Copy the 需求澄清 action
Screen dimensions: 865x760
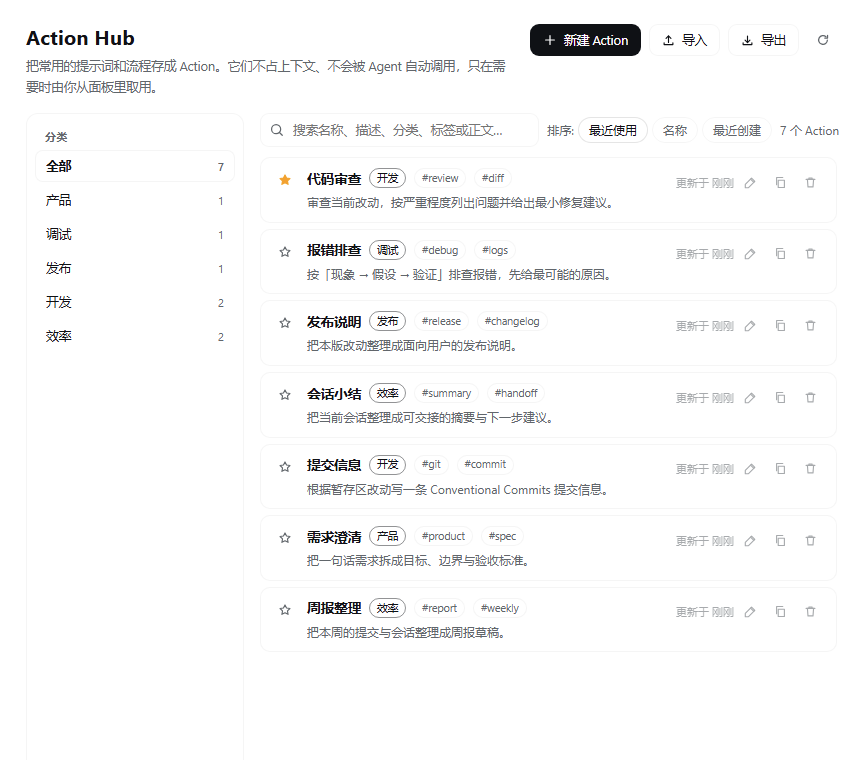tap(780, 540)
